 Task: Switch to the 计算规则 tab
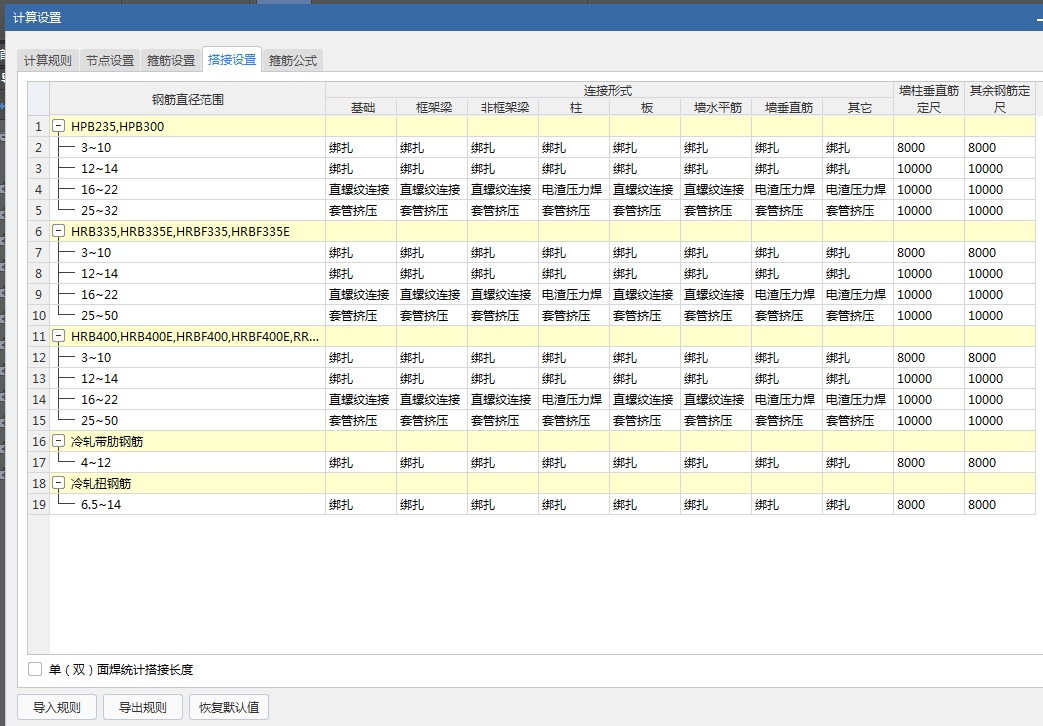point(47,60)
